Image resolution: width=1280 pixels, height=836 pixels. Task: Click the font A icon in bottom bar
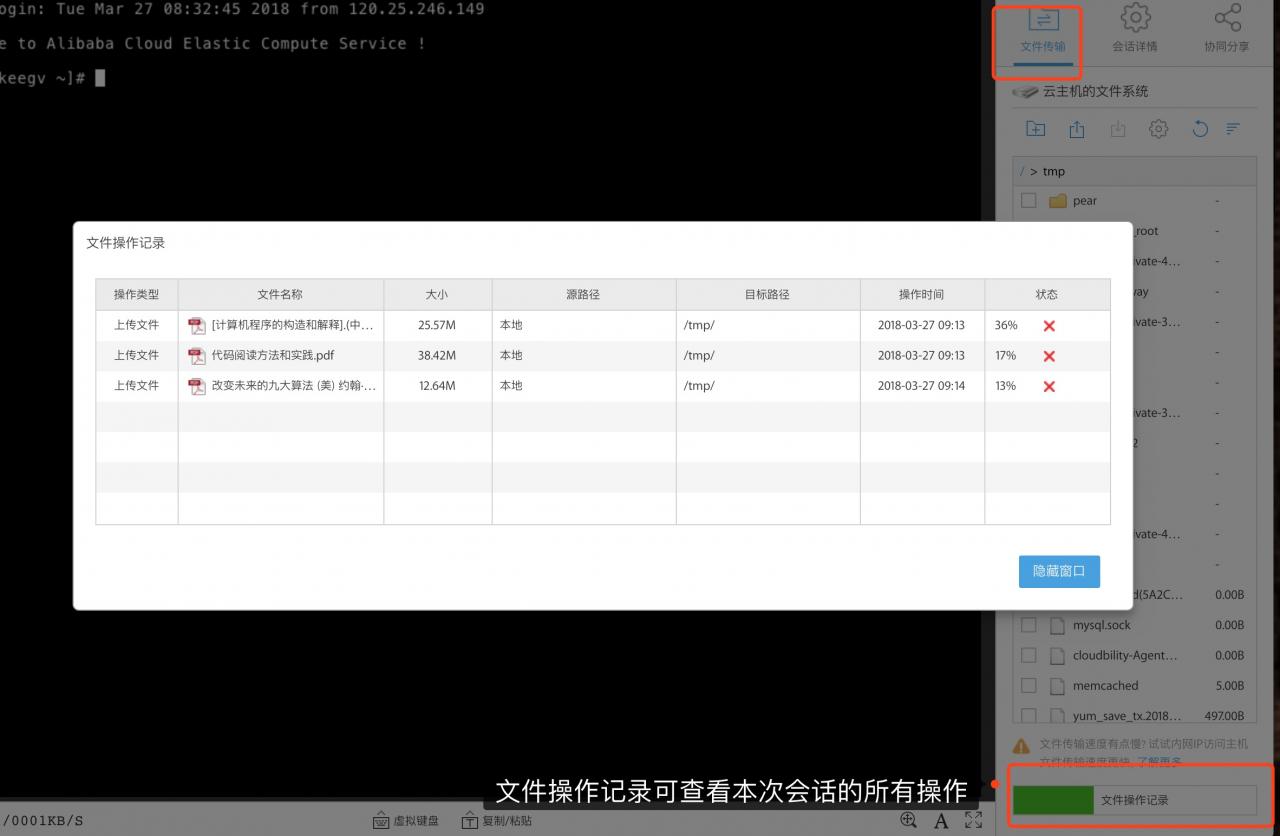(x=941, y=821)
